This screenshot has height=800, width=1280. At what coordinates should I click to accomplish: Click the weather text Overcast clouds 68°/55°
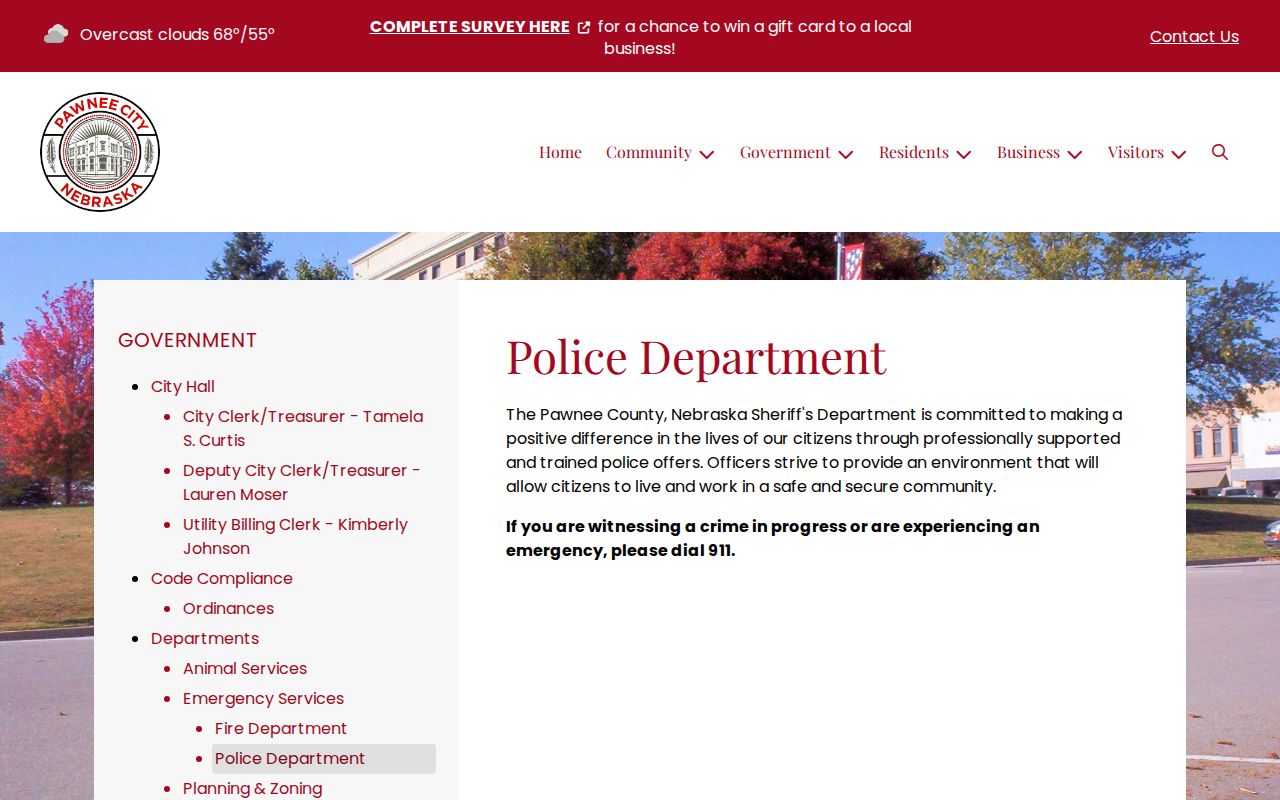click(x=177, y=34)
